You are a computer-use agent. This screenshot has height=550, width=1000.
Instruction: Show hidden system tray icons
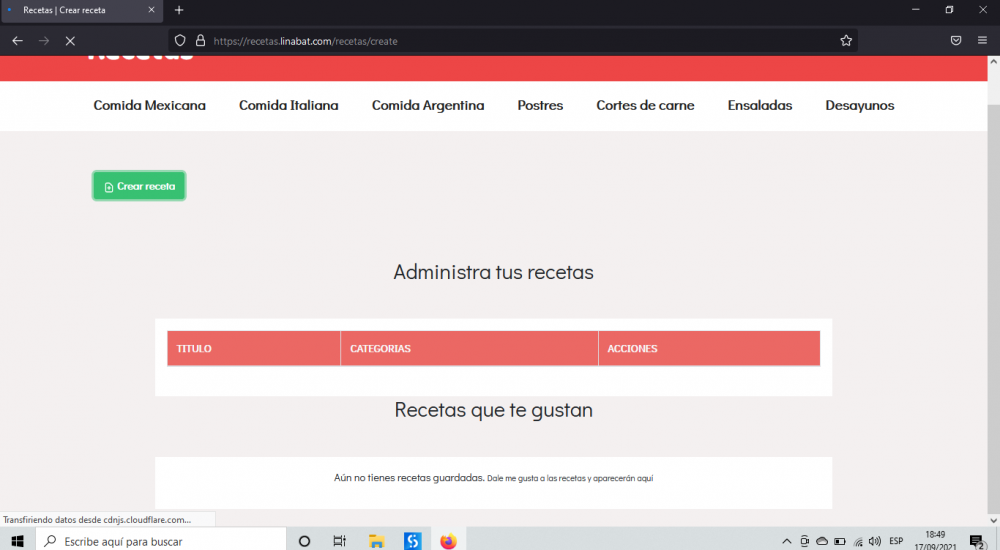click(x=786, y=541)
